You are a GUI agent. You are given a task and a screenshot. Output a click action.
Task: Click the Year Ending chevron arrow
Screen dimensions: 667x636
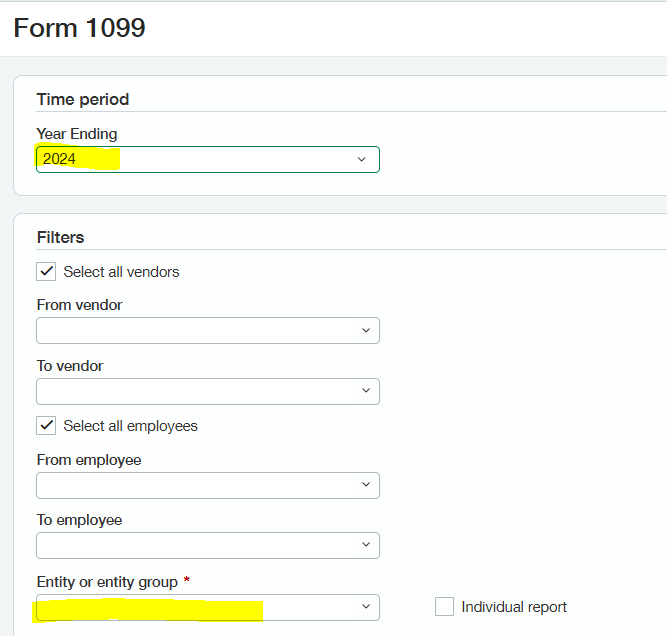click(361, 160)
